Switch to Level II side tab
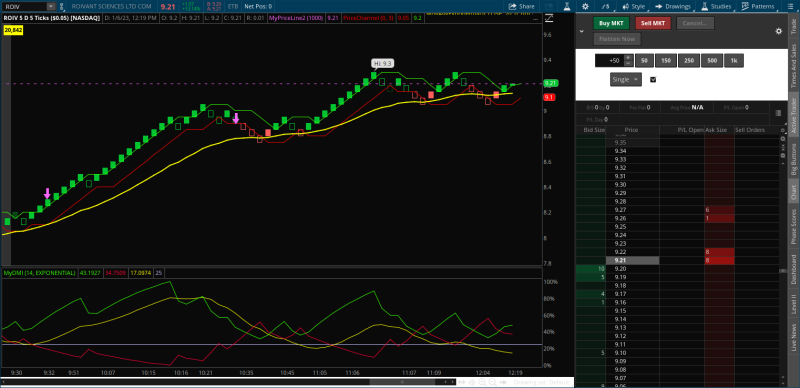This screenshot has height=388, width=800. click(x=793, y=303)
